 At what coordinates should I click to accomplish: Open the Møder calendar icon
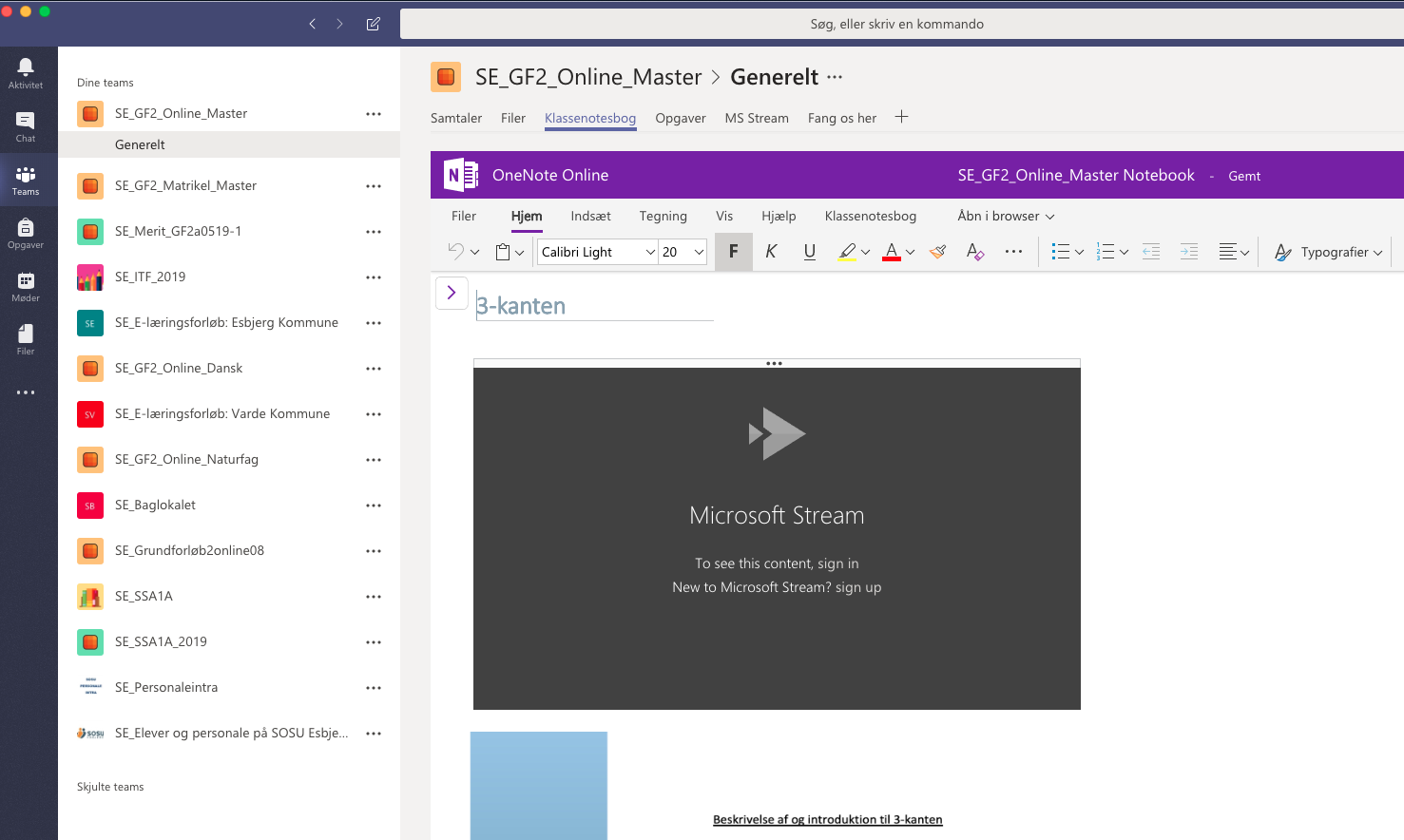[26, 286]
